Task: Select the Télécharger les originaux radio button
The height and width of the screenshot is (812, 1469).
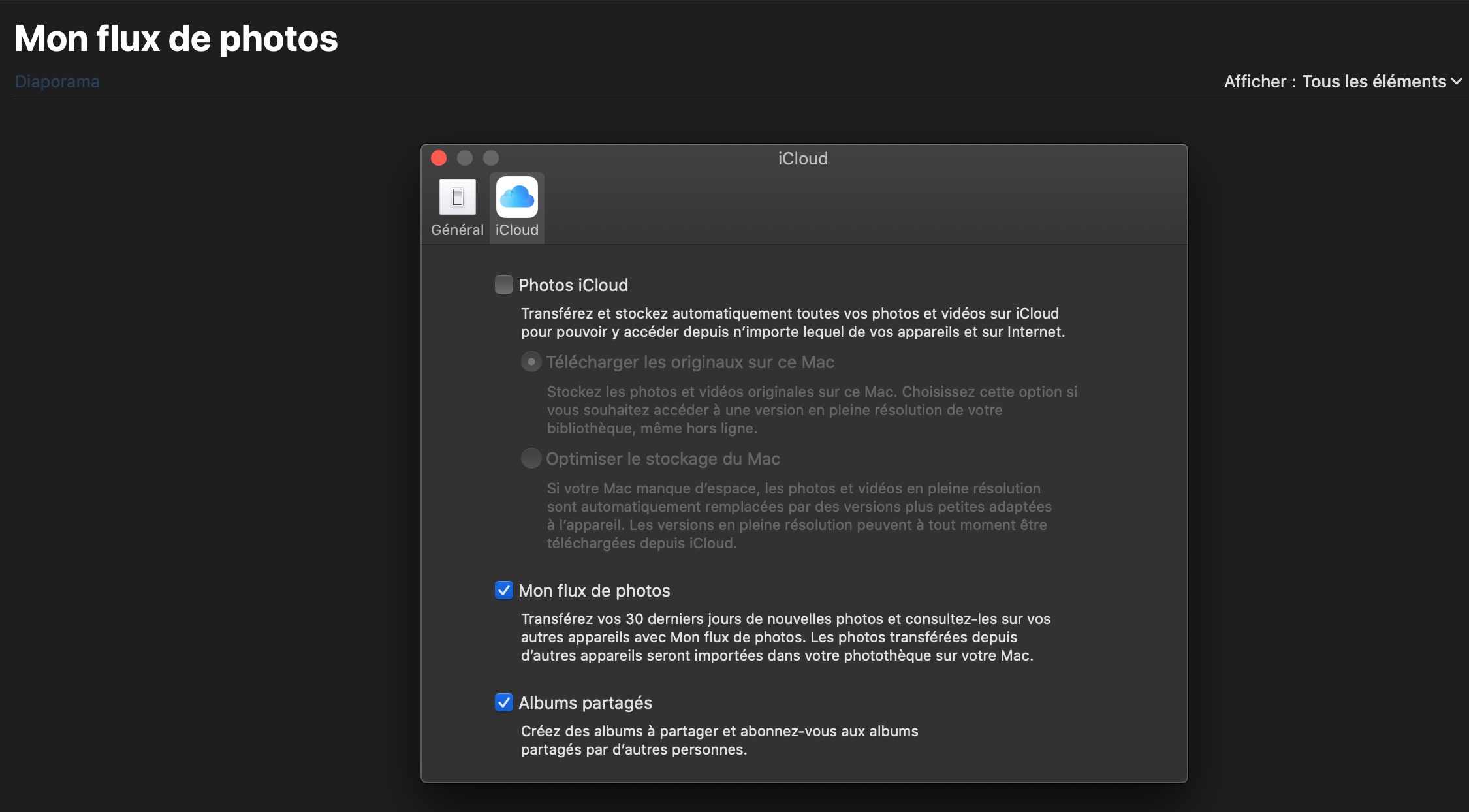Action: click(x=531, y=362)
